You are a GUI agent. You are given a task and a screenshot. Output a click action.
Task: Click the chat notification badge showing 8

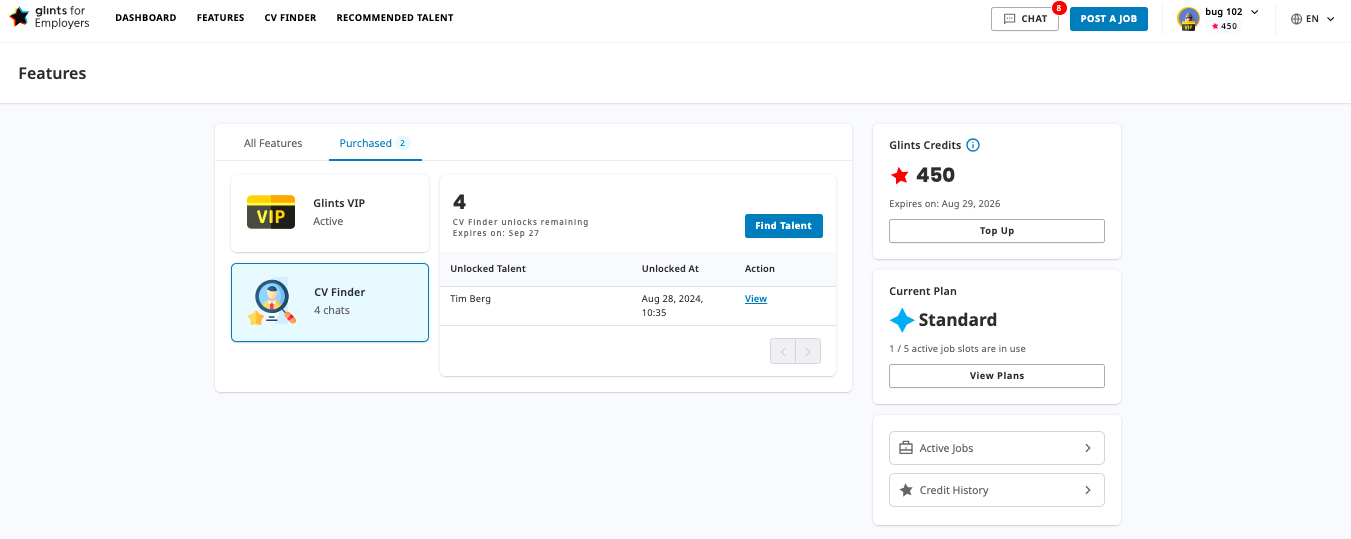pyautogui.click(x=1059, y=8)
